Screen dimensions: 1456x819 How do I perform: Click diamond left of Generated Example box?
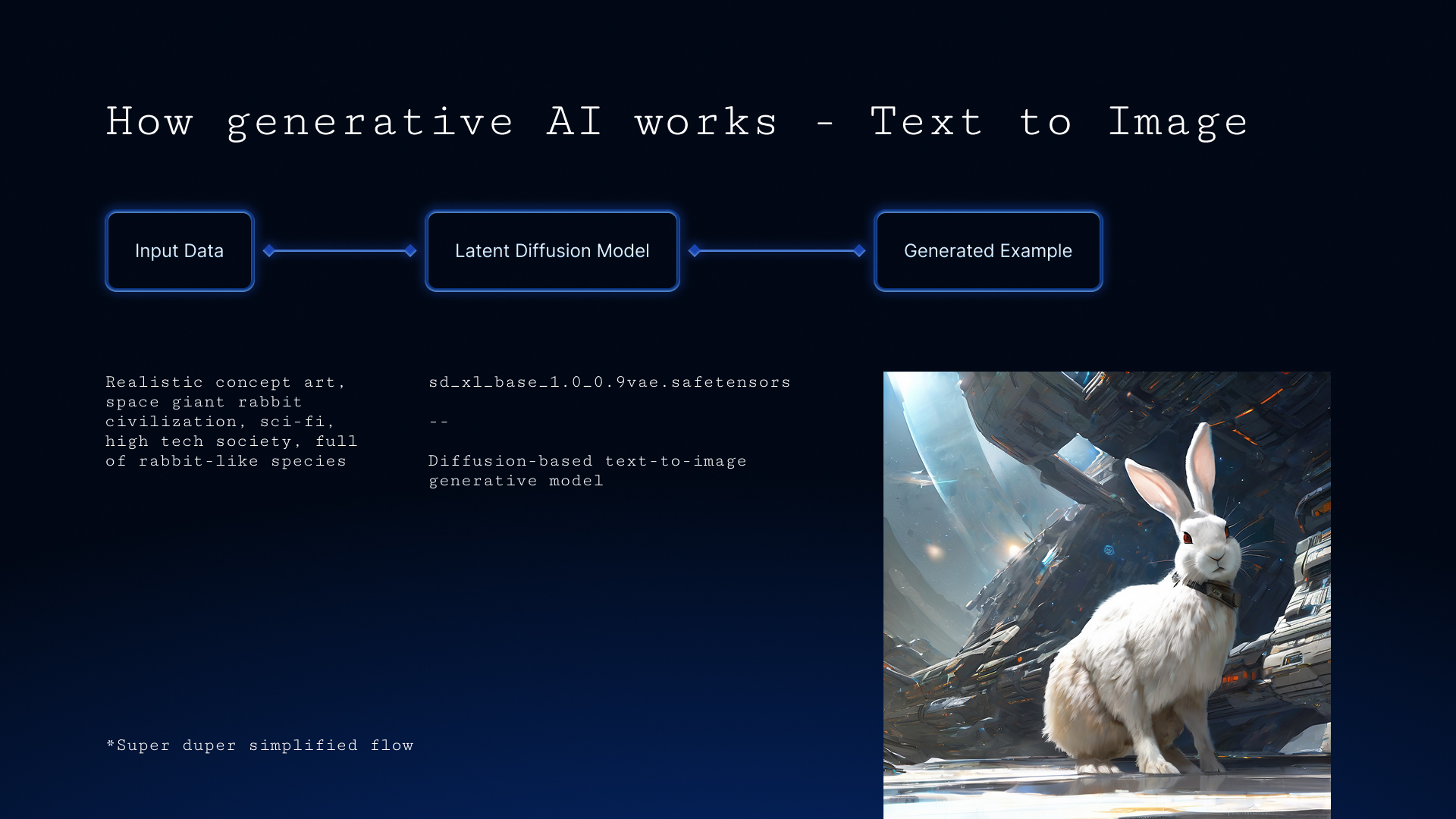859,251
